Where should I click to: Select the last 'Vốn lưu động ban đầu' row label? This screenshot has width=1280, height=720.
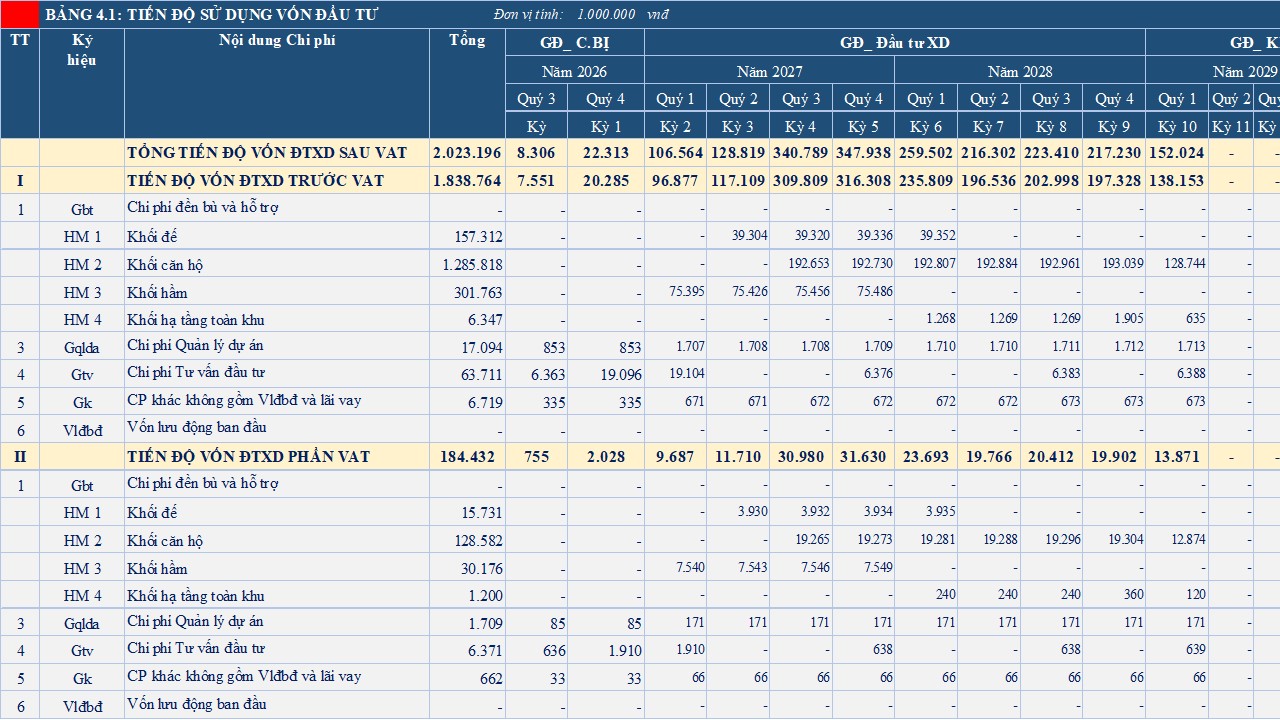[197, 704]
